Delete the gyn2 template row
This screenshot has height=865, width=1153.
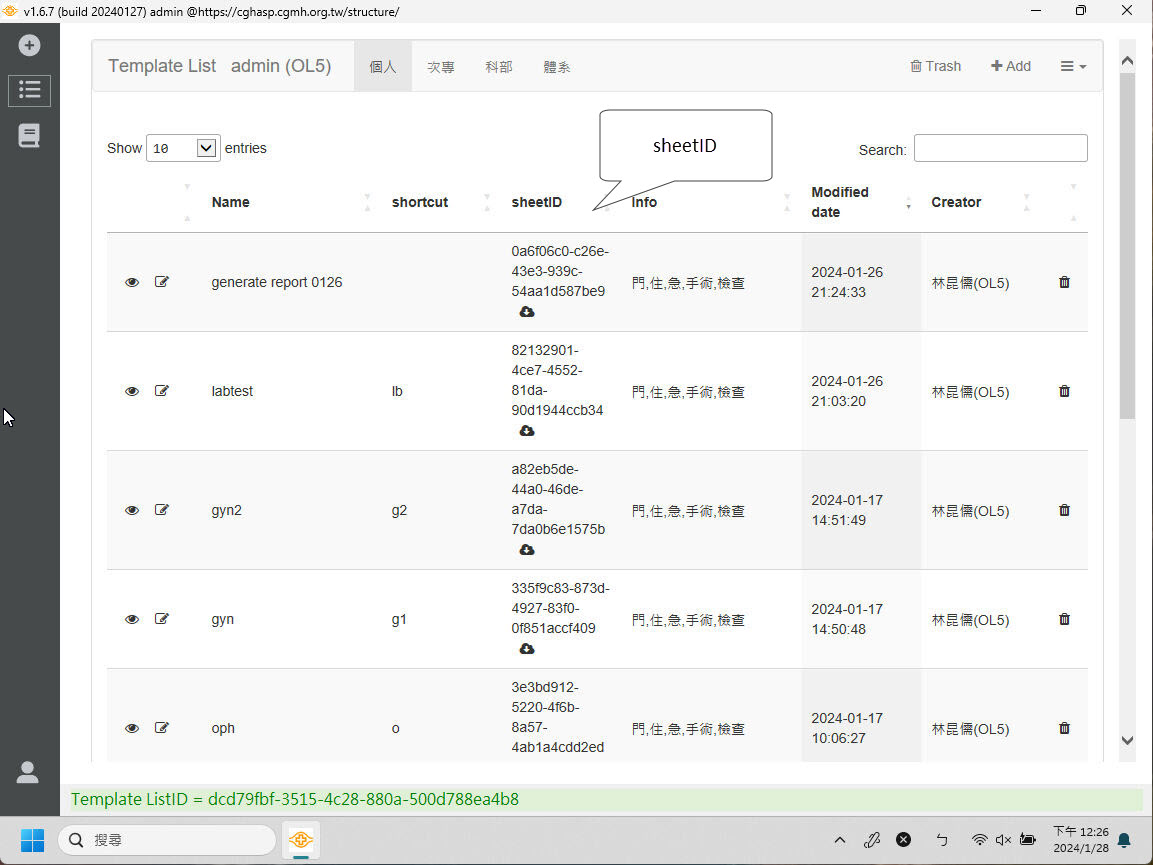click(1064, 510)
